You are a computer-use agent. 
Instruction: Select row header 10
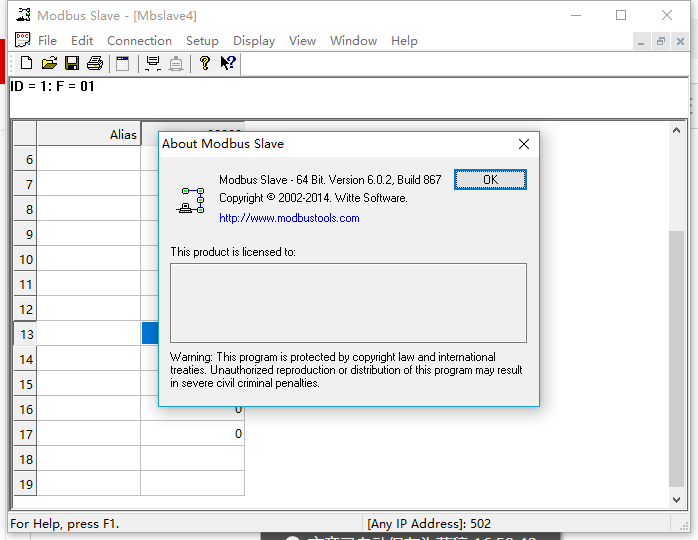[25, 259]
